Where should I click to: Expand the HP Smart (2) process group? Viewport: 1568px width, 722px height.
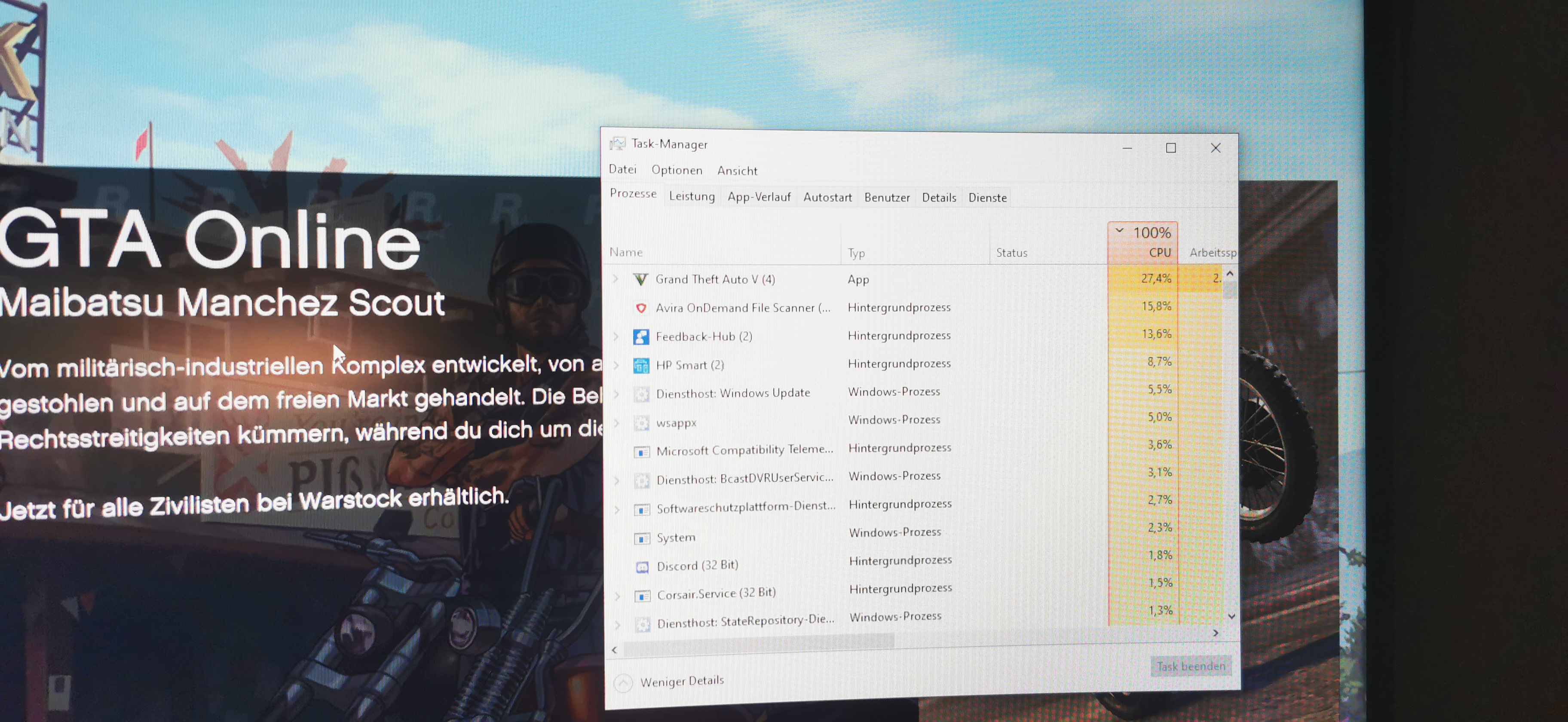(616, 364)
